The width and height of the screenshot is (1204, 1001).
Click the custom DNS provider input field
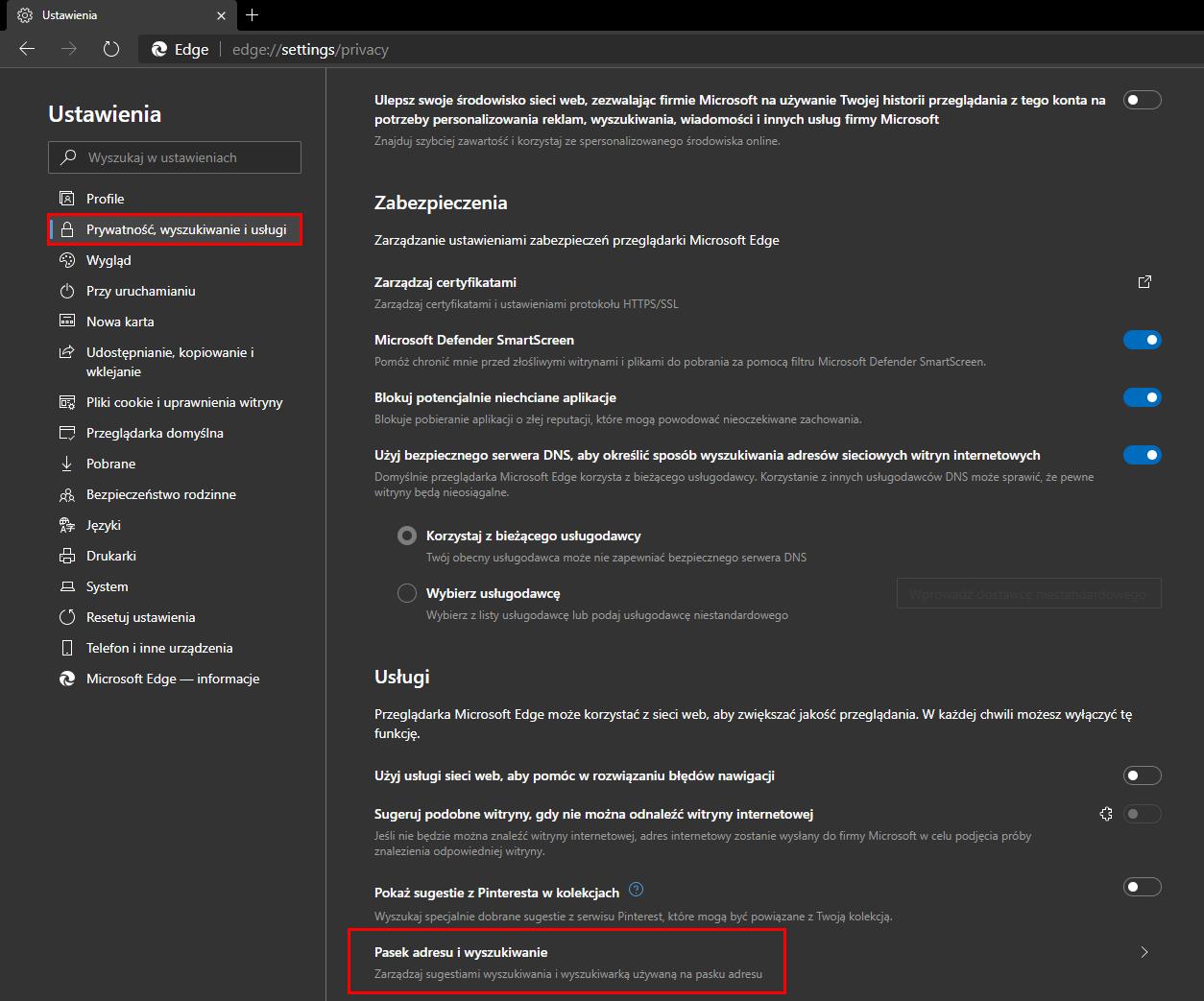pos(1028,593)
